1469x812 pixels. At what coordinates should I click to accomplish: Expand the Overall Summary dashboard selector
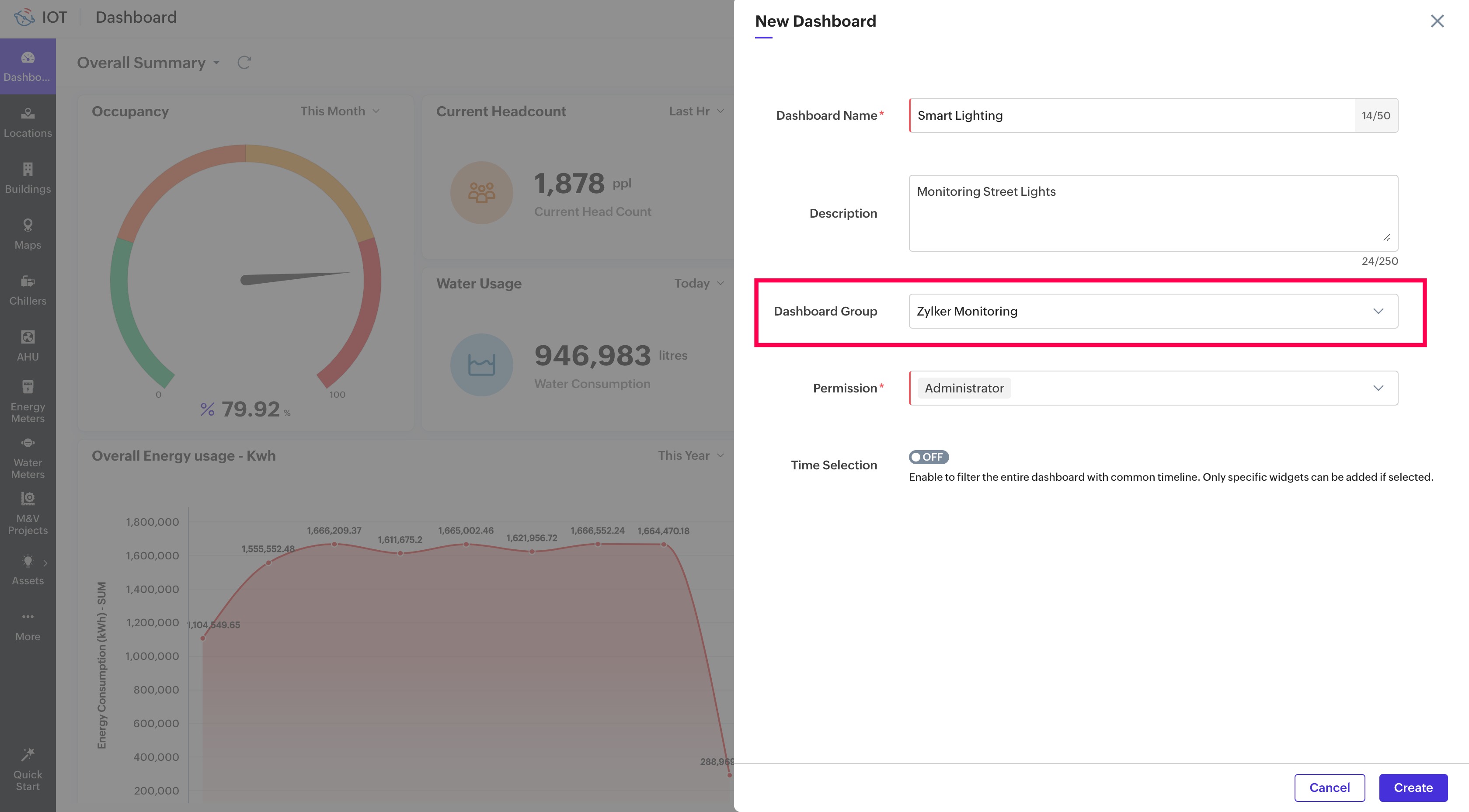[148, 63]
